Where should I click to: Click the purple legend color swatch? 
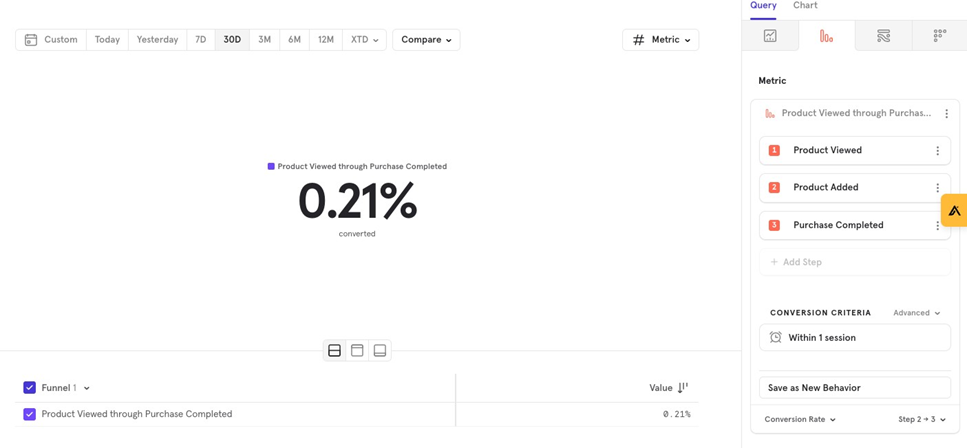tap(271, 167)
